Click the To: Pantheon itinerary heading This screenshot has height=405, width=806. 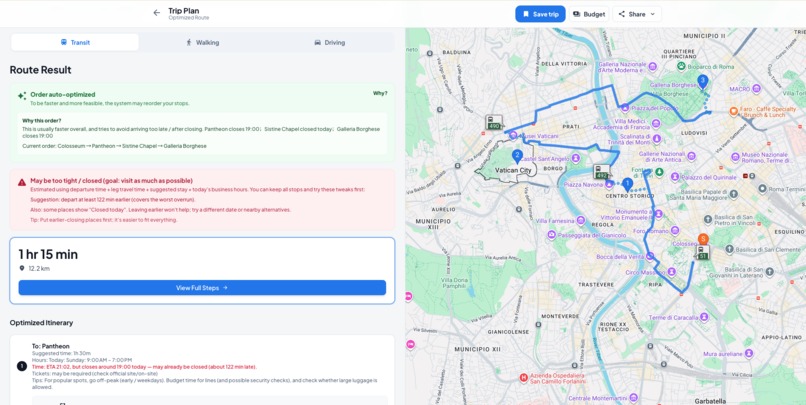50,346
